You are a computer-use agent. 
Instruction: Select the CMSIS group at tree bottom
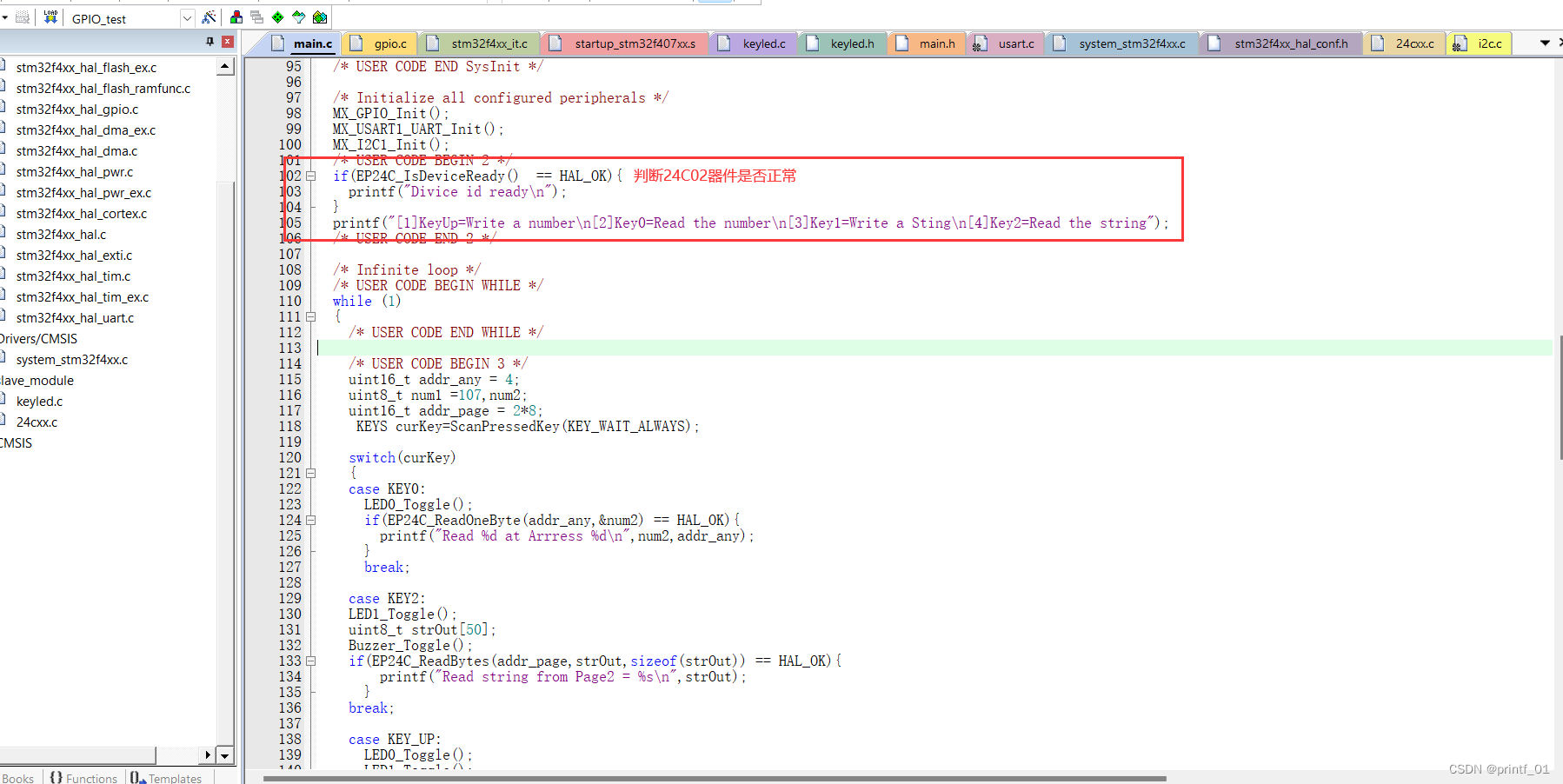click(17, 442)
